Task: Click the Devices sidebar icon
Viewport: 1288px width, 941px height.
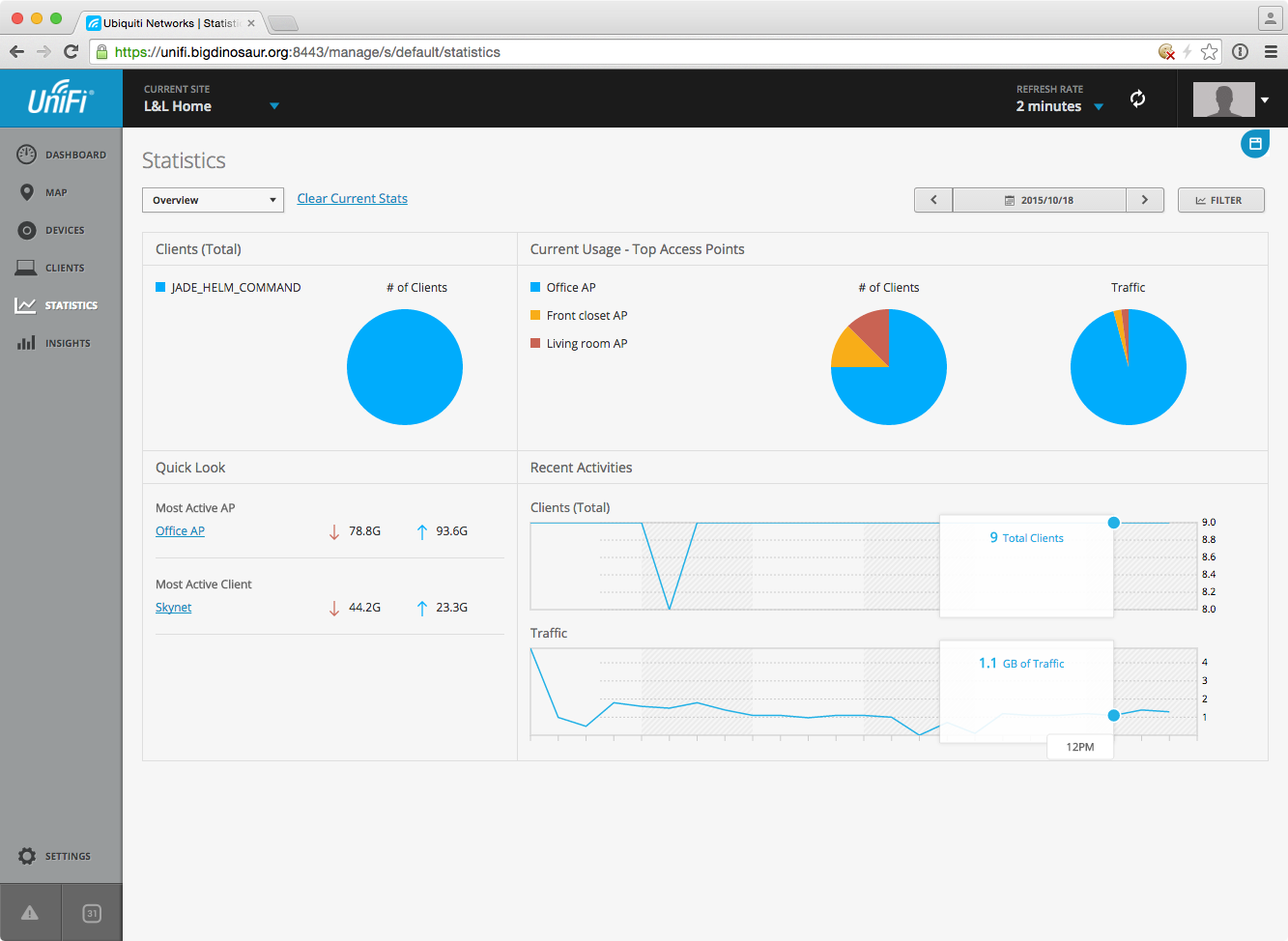Action: 27,230
